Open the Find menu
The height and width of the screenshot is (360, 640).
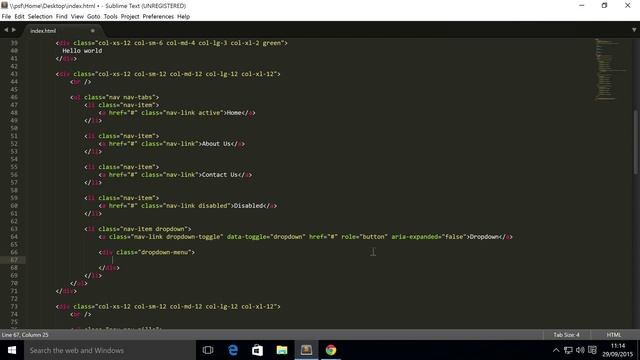(62, 17)
